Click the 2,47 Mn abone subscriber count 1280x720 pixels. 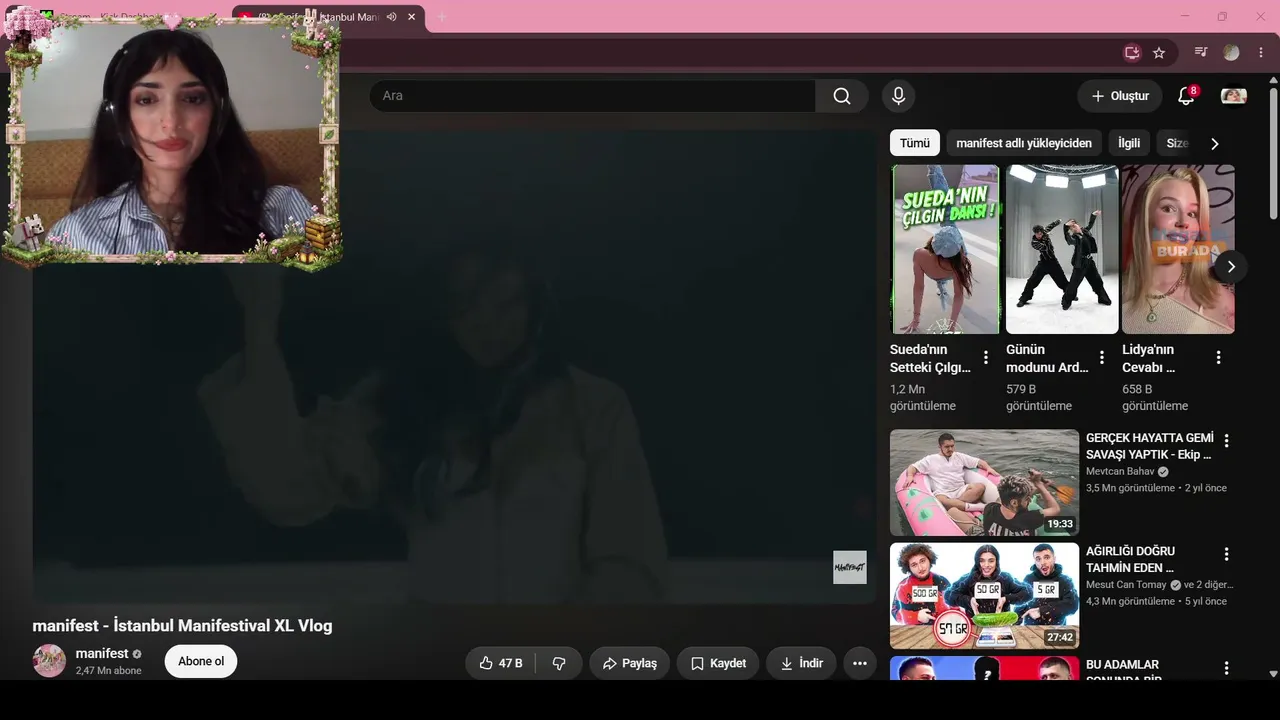pyautogui.click(x=108, y=671)
